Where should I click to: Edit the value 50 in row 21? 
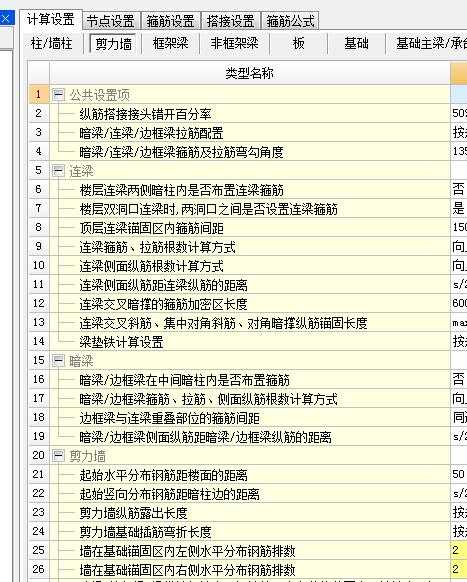coord(459,474)
